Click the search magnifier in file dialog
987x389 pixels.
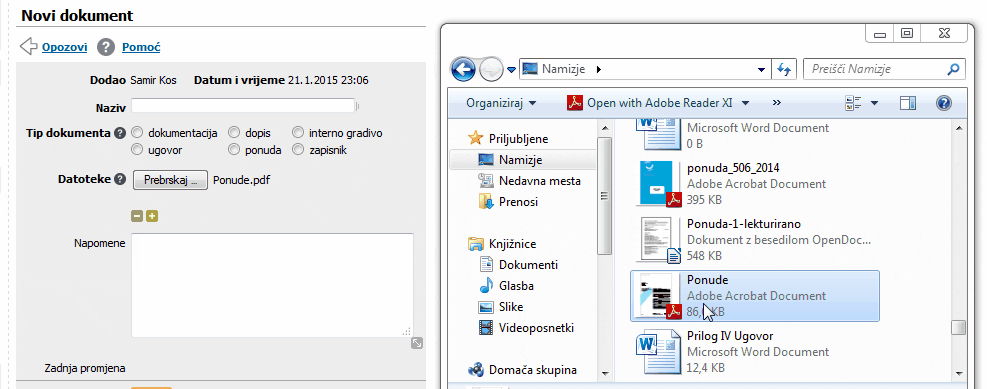(x=954, y=69)
